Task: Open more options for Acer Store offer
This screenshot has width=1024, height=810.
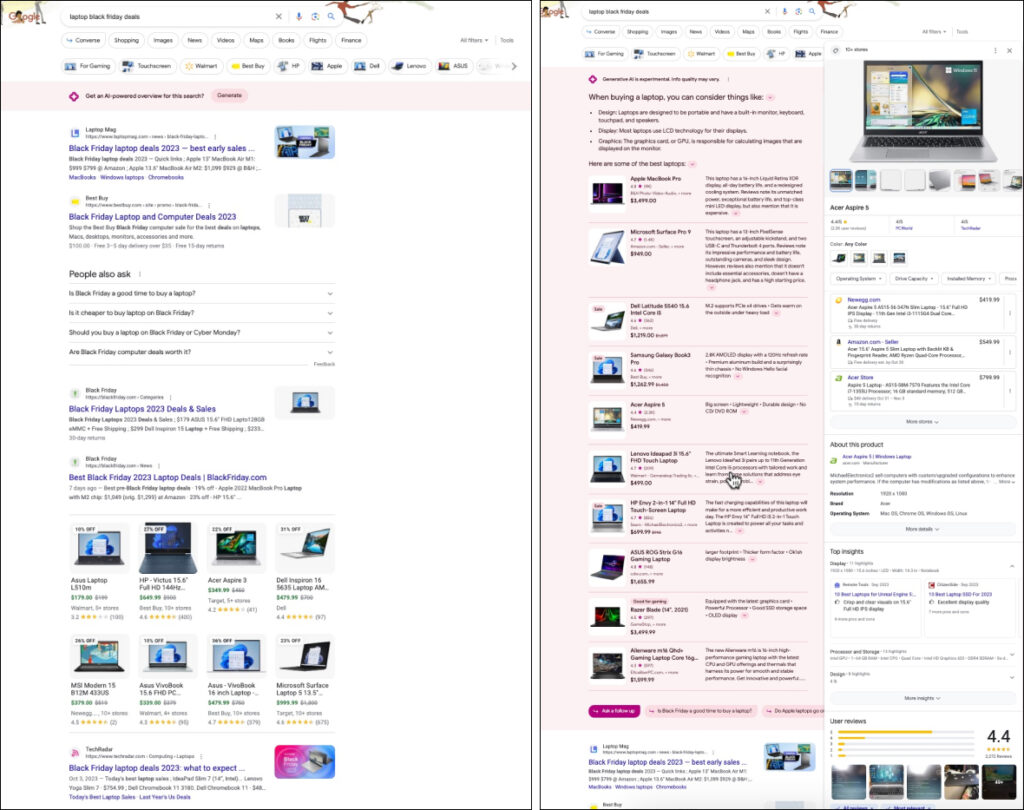Action: tap(1010, 391)
